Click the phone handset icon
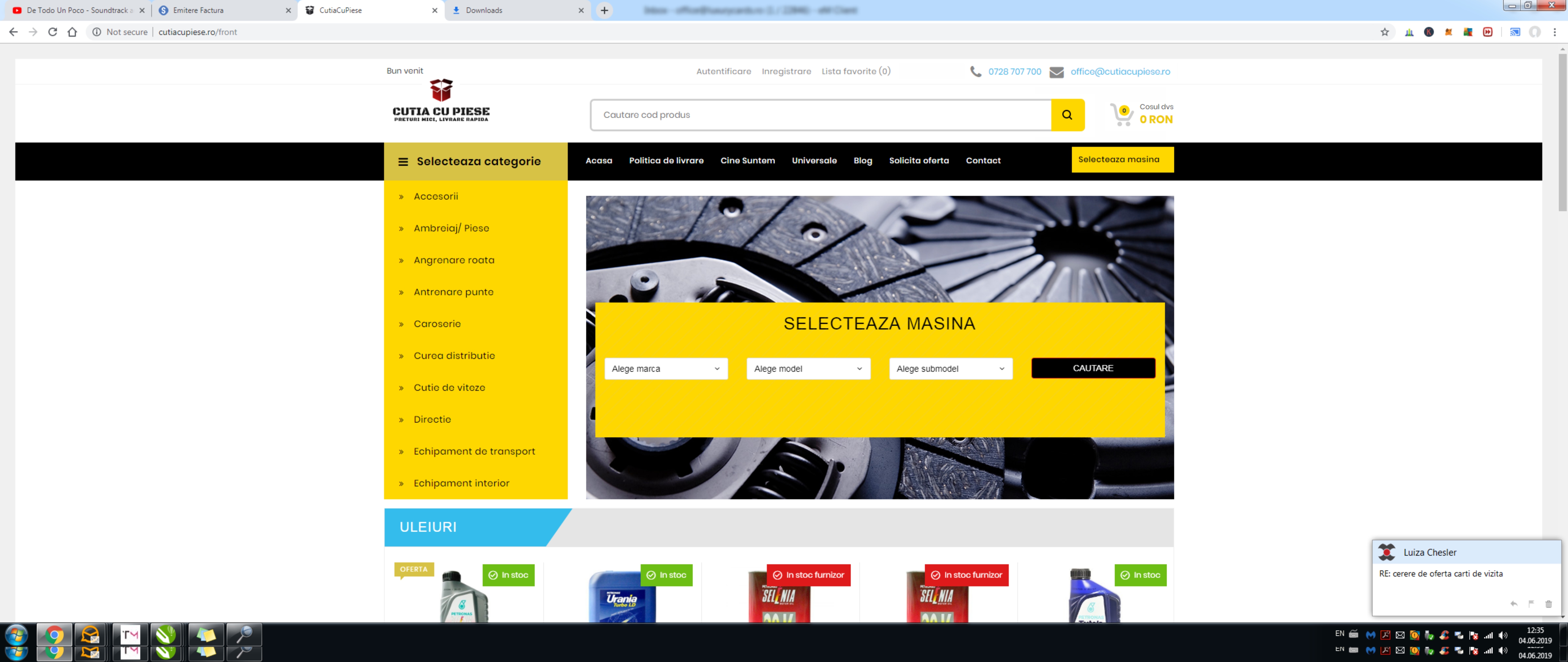 pos(975,72)
